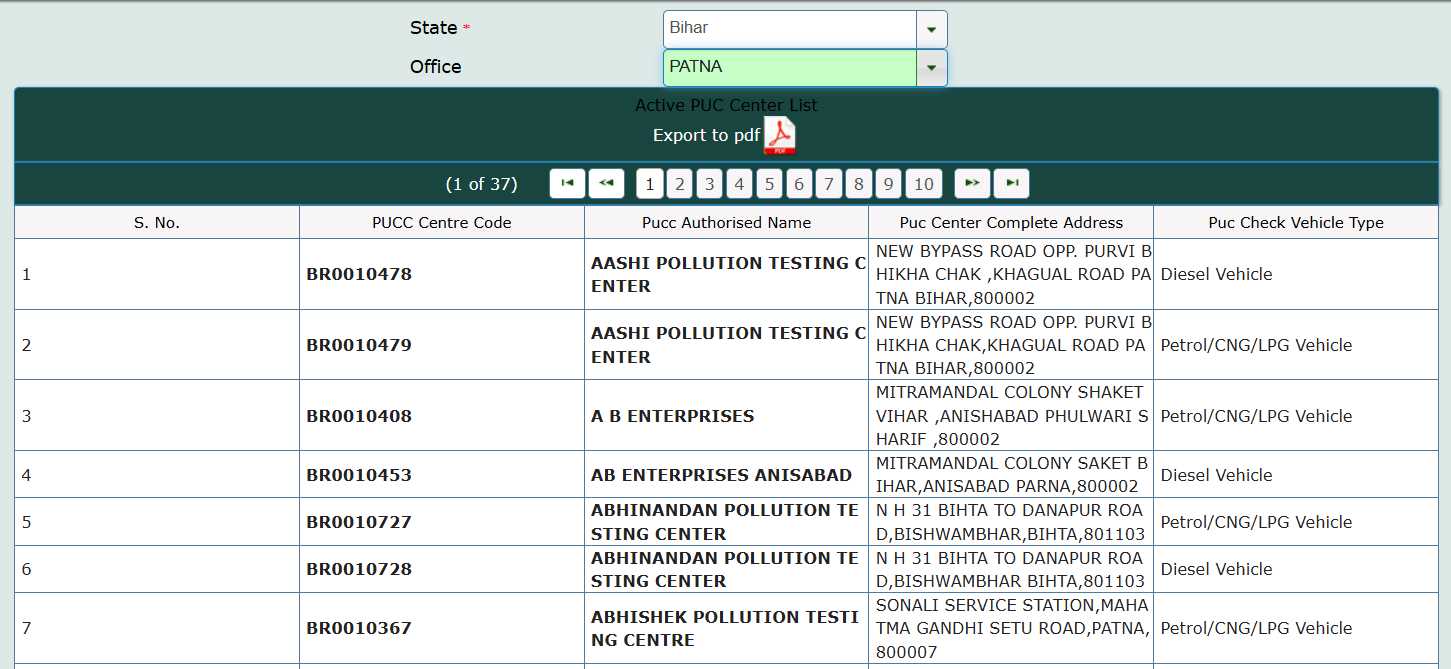The image size is (1451, 669).
Task: Click the Petrol/CNG/LPG Vehicle cell for BR0010367
Action: tap(1296, 628)
